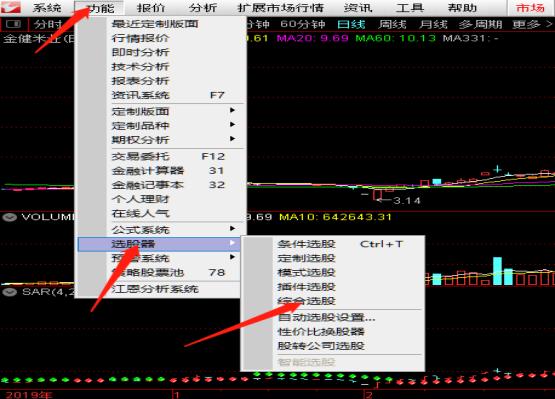
Task: Click the MA60: 10.13 indicator label
Action: coord(395,38)
